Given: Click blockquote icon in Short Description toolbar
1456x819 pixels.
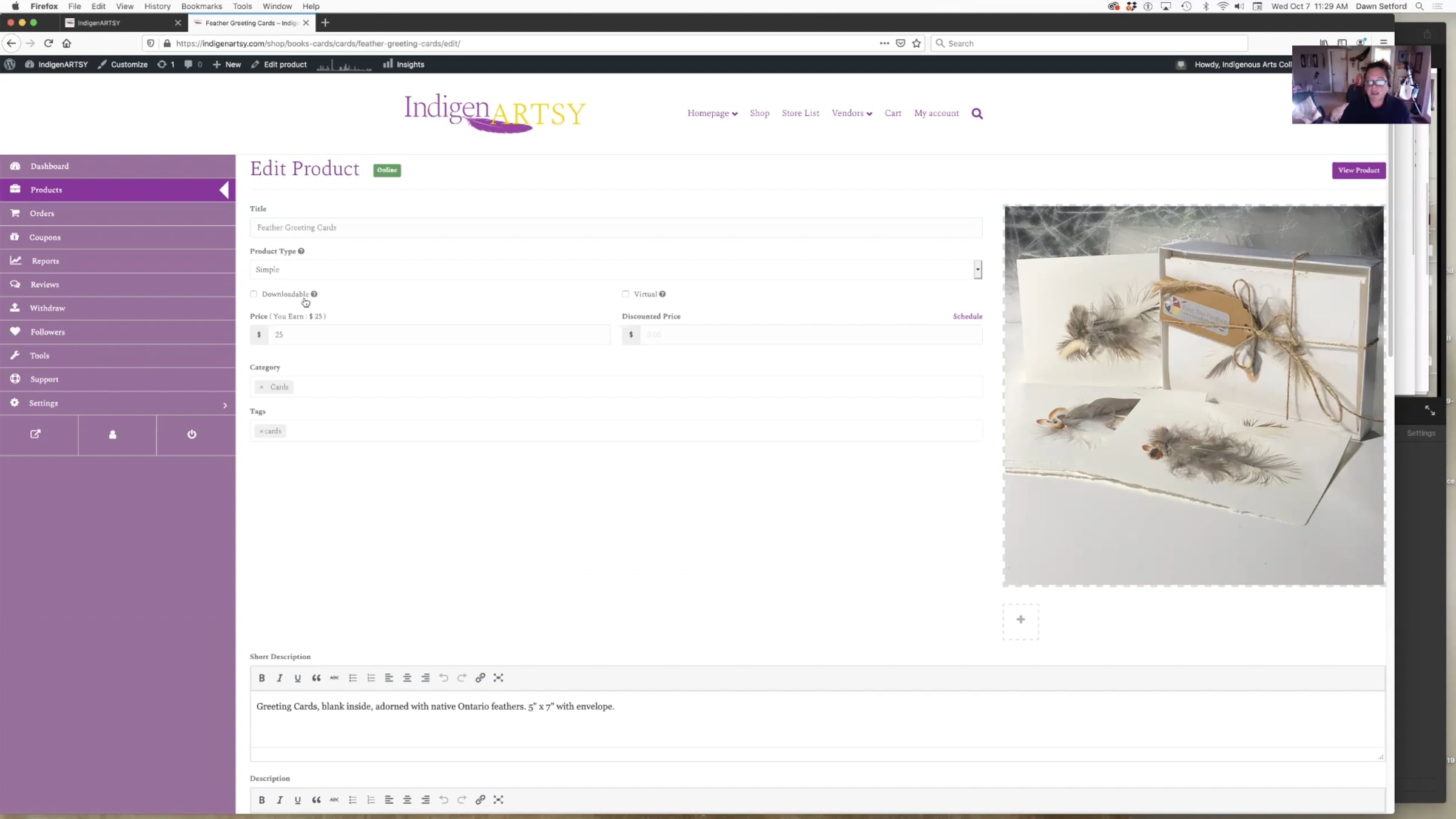Looking at the screenshot, I should [316, 678].
